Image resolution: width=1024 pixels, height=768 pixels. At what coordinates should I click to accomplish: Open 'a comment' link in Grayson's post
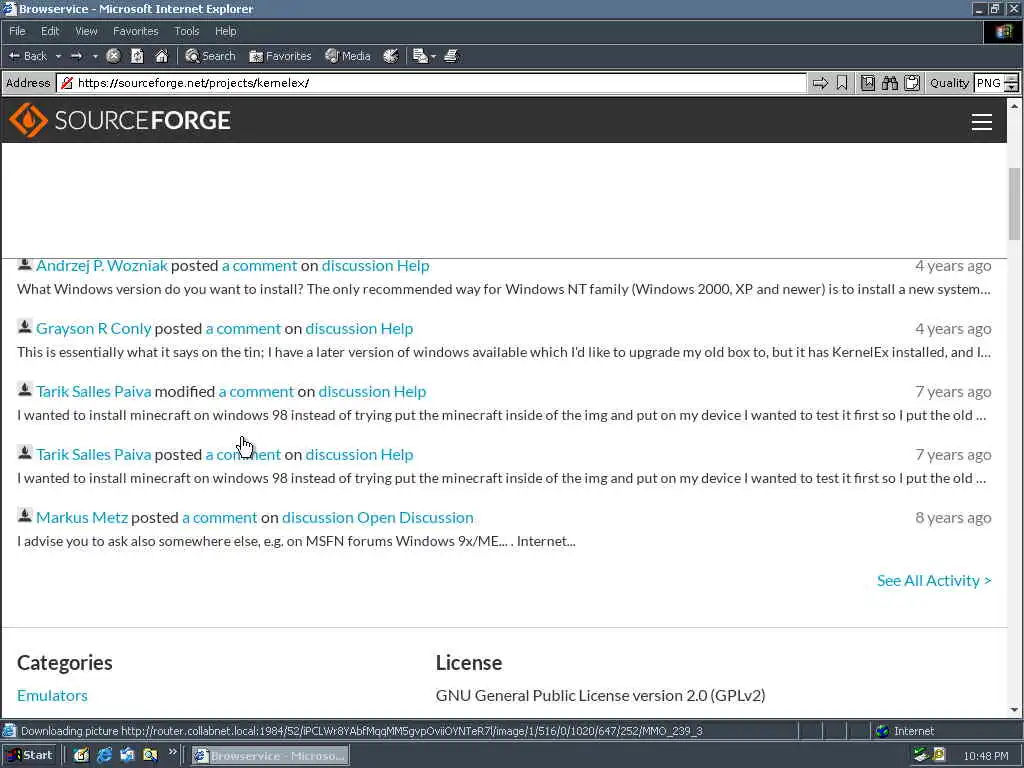[x=243, y=328]
